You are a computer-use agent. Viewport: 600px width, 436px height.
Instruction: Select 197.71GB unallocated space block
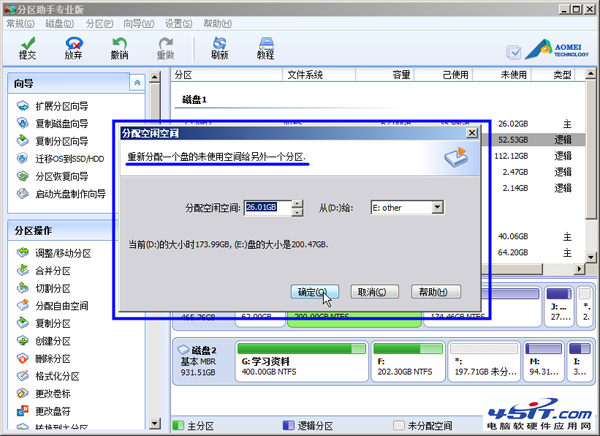pyautogui.click(x=484, y=361)
